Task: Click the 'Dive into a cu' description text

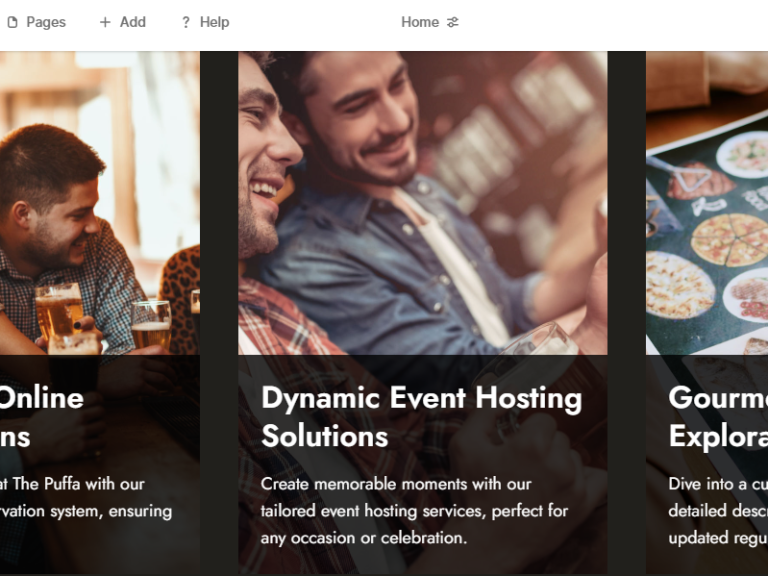Action: tap(717, 484)
